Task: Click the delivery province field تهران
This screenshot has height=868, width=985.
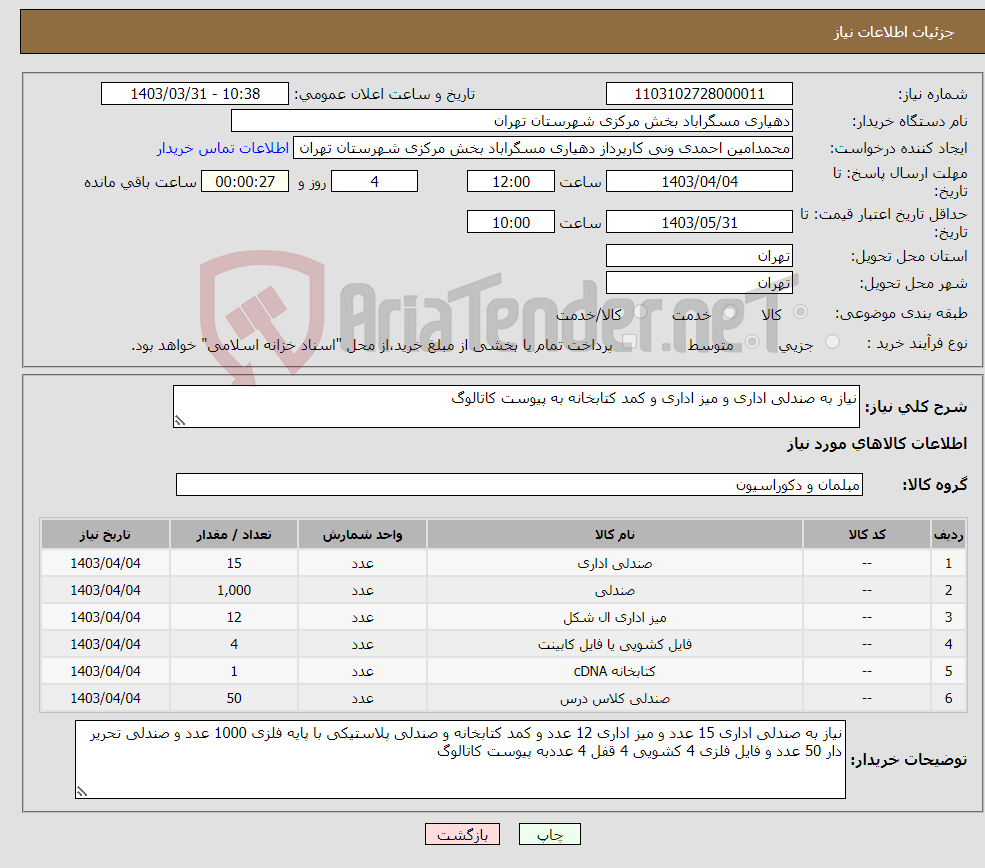Action: tap(699, 256)
